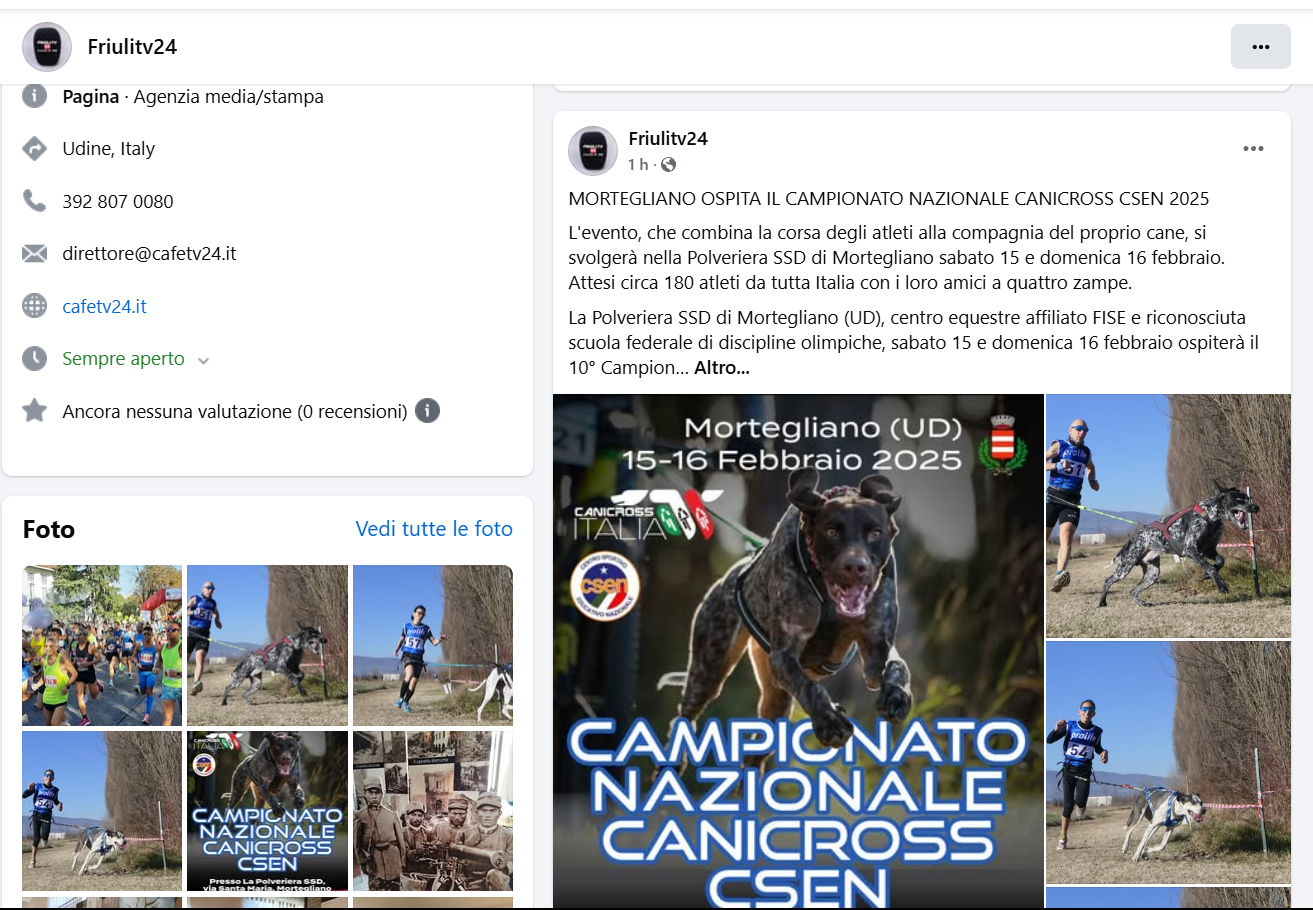Click the web globe icon beside cafetv24.it
Image resolution: width=1313 pixels, height=910 pixels.
(x=35, y=306)
